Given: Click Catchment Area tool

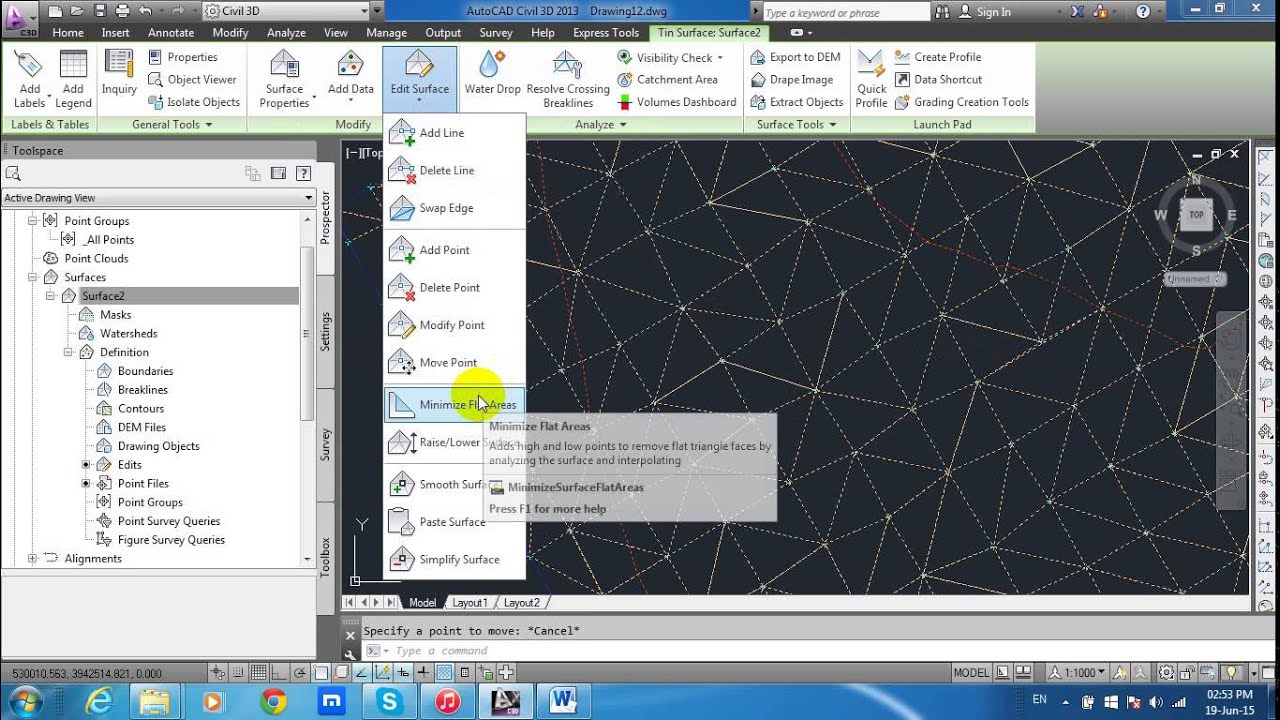Looking at the screenshot, I should pos(667,80).
